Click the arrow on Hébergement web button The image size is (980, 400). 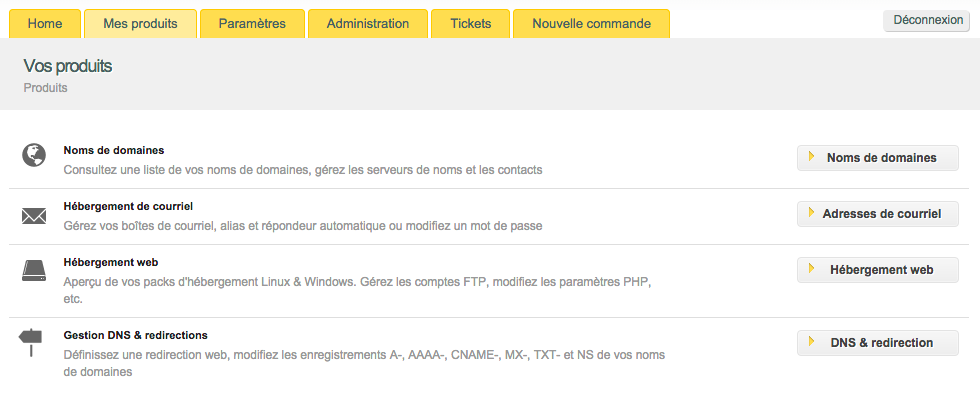pos(811,268)
